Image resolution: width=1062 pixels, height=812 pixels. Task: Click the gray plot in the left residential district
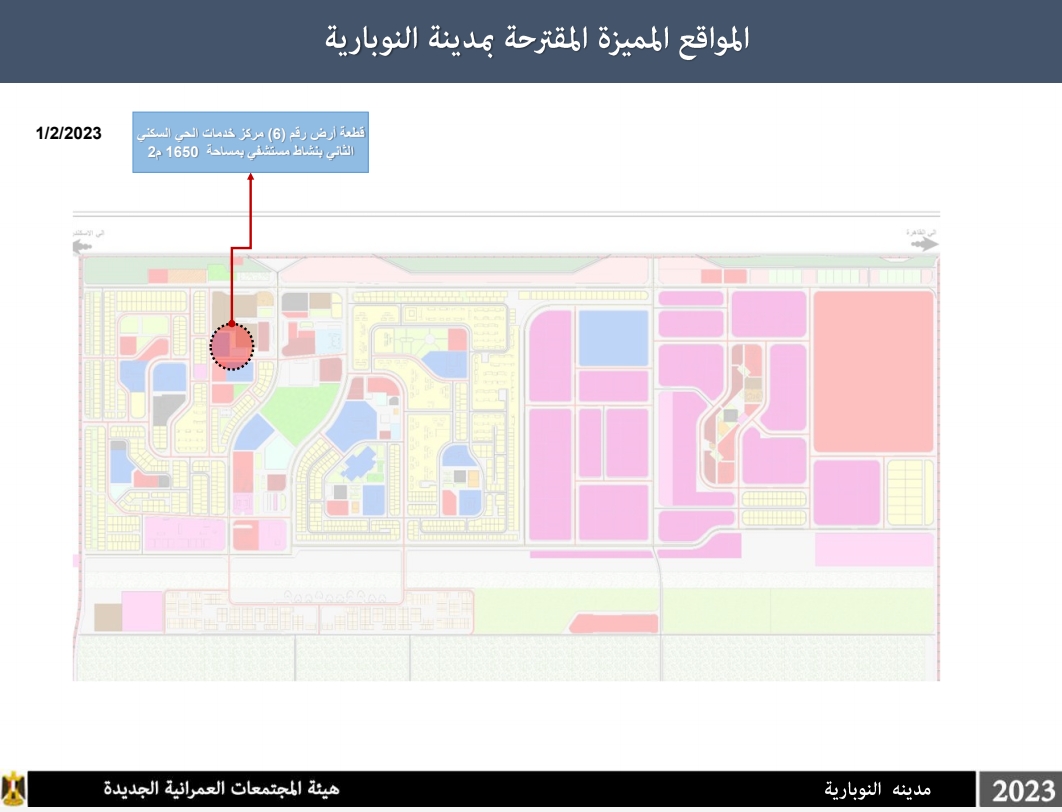167,410
